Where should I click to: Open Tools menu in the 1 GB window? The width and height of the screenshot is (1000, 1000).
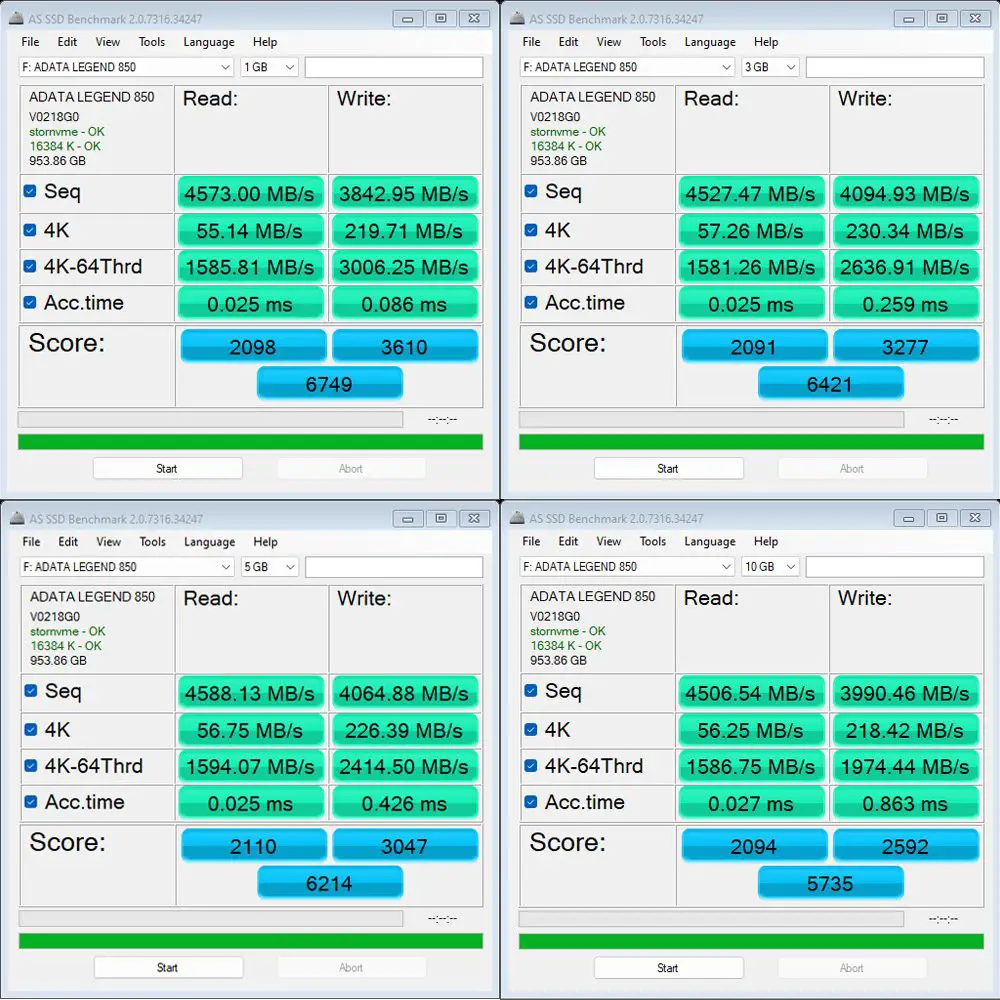[152, 41]
